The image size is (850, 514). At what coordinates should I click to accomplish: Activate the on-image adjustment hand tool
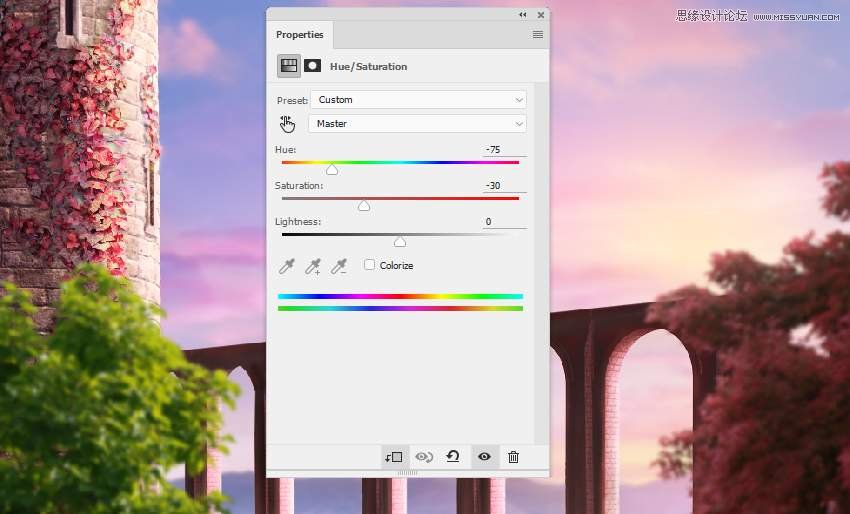coord(287,124)
